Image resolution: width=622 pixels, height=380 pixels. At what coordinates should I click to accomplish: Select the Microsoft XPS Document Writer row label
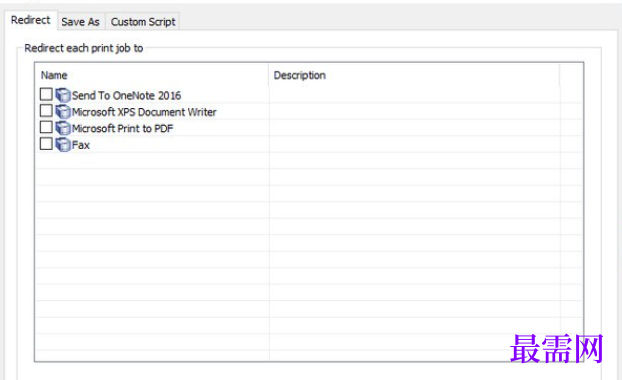(144, 112)
